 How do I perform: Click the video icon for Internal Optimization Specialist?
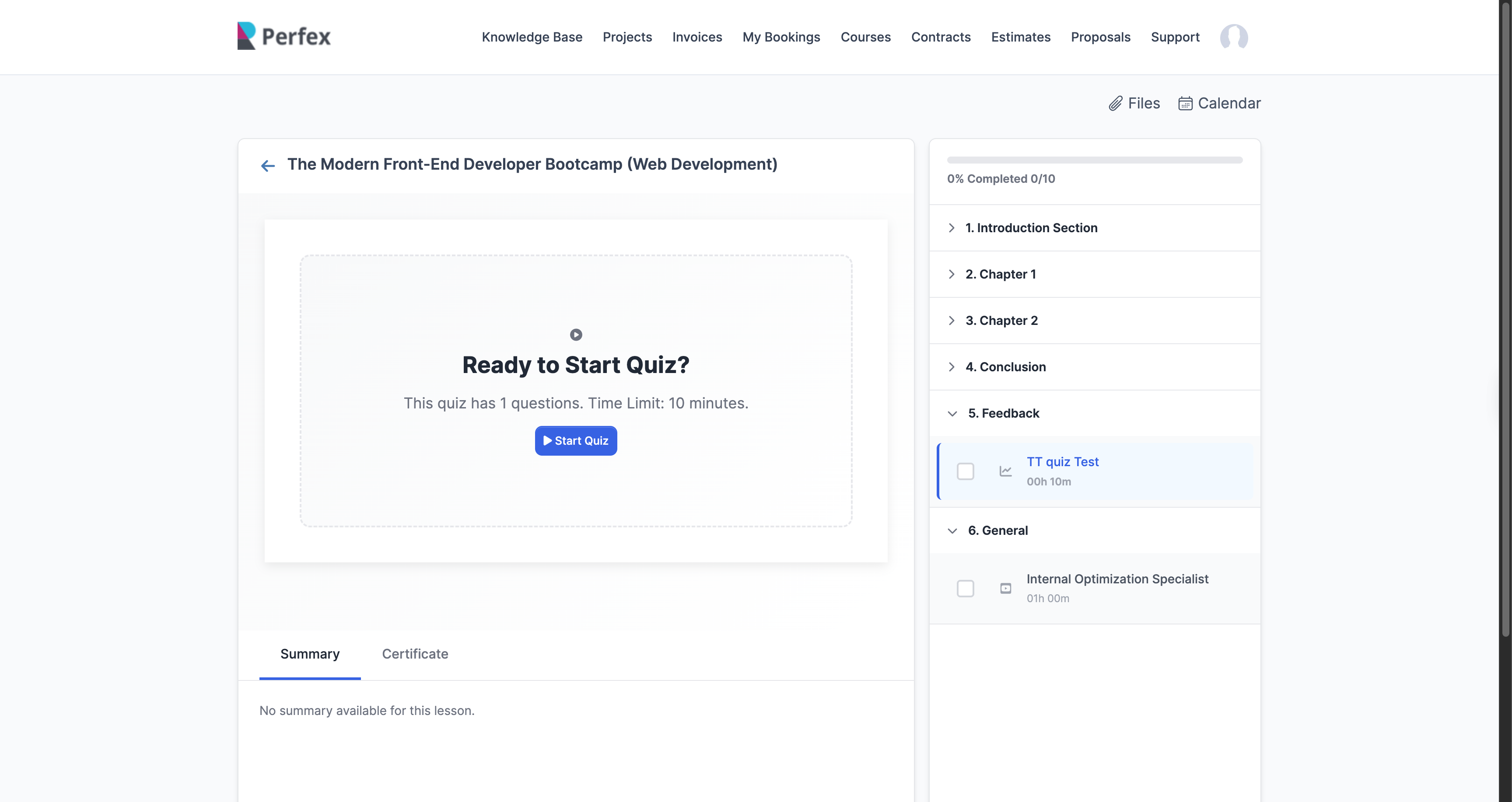point(1005,588)
